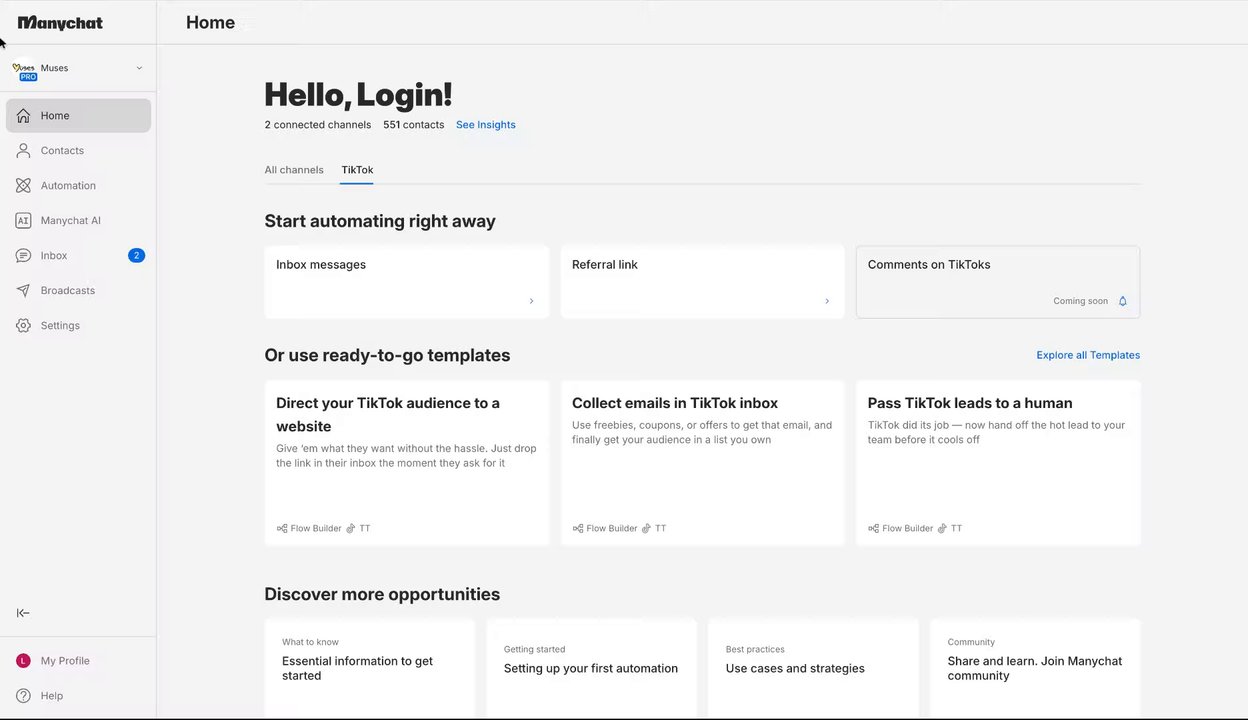Click the Muses PRO account logo
The height and width of the screenshot is (720, 1248).
tap(24, 70)
